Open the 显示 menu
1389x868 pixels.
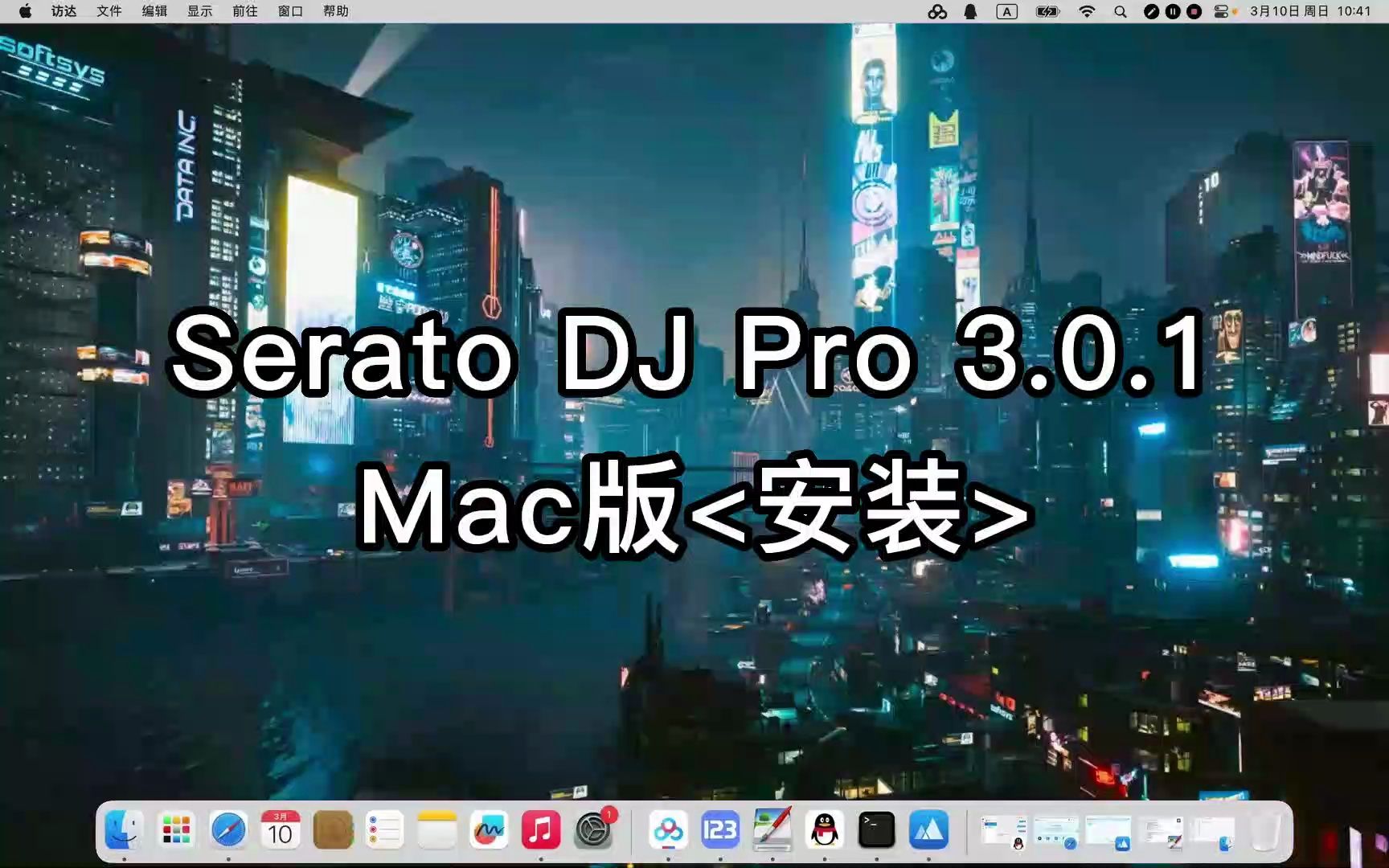[200, 11]
